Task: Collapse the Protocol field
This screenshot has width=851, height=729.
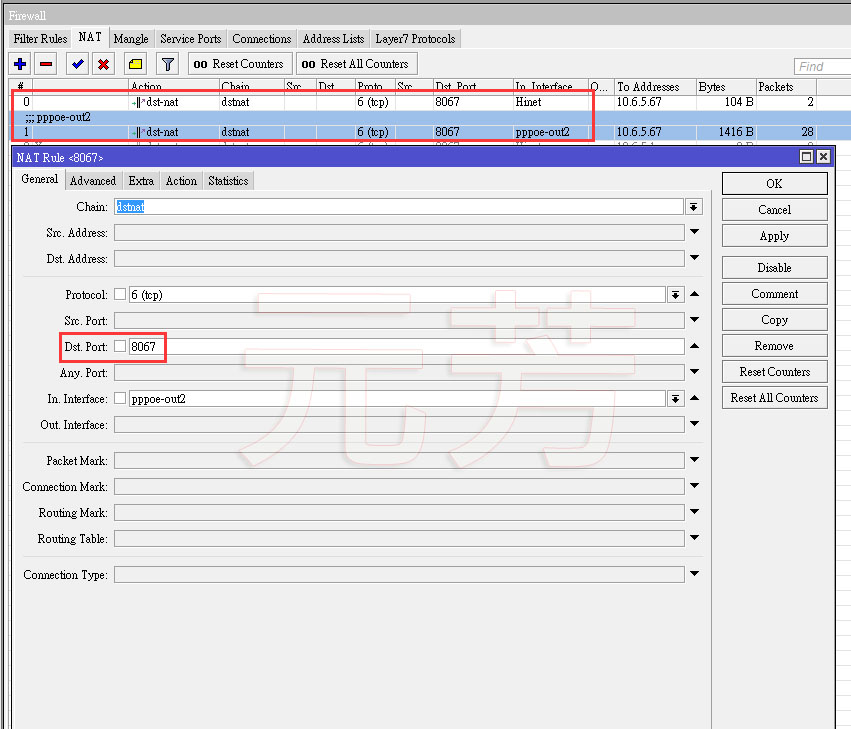Action: [695, 294]
